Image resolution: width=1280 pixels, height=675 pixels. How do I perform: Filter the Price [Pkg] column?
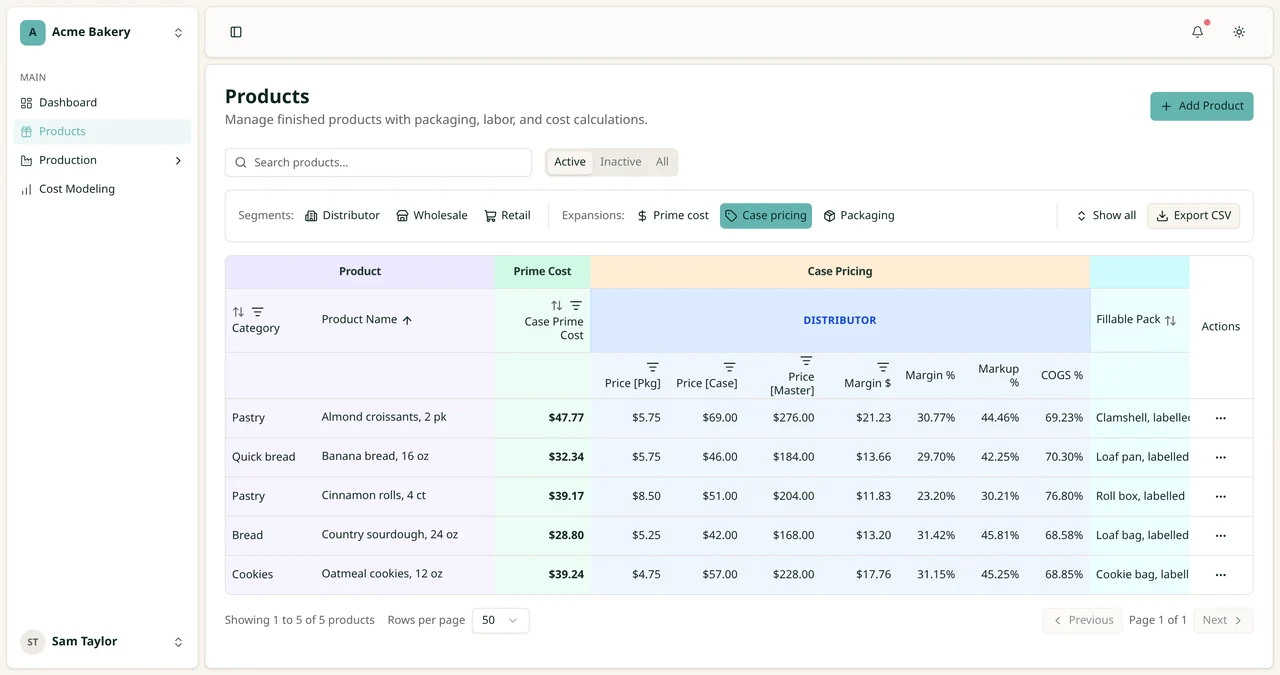point(653,367)
